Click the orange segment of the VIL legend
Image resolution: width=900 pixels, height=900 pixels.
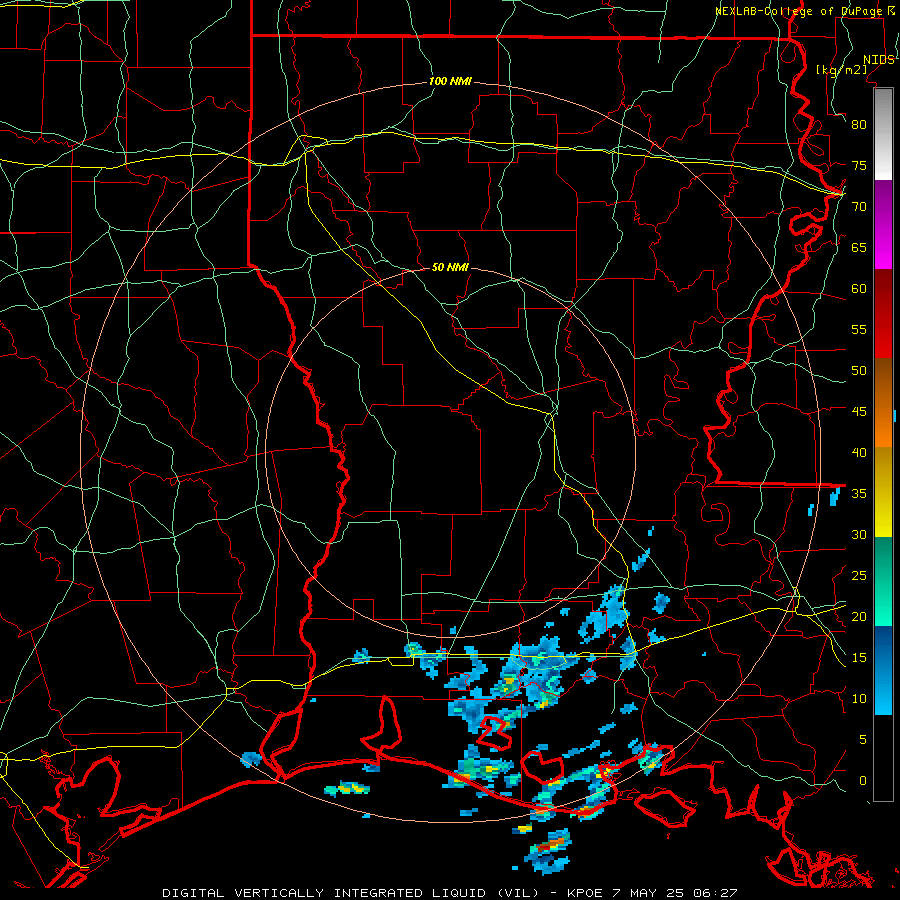(883, 403)
